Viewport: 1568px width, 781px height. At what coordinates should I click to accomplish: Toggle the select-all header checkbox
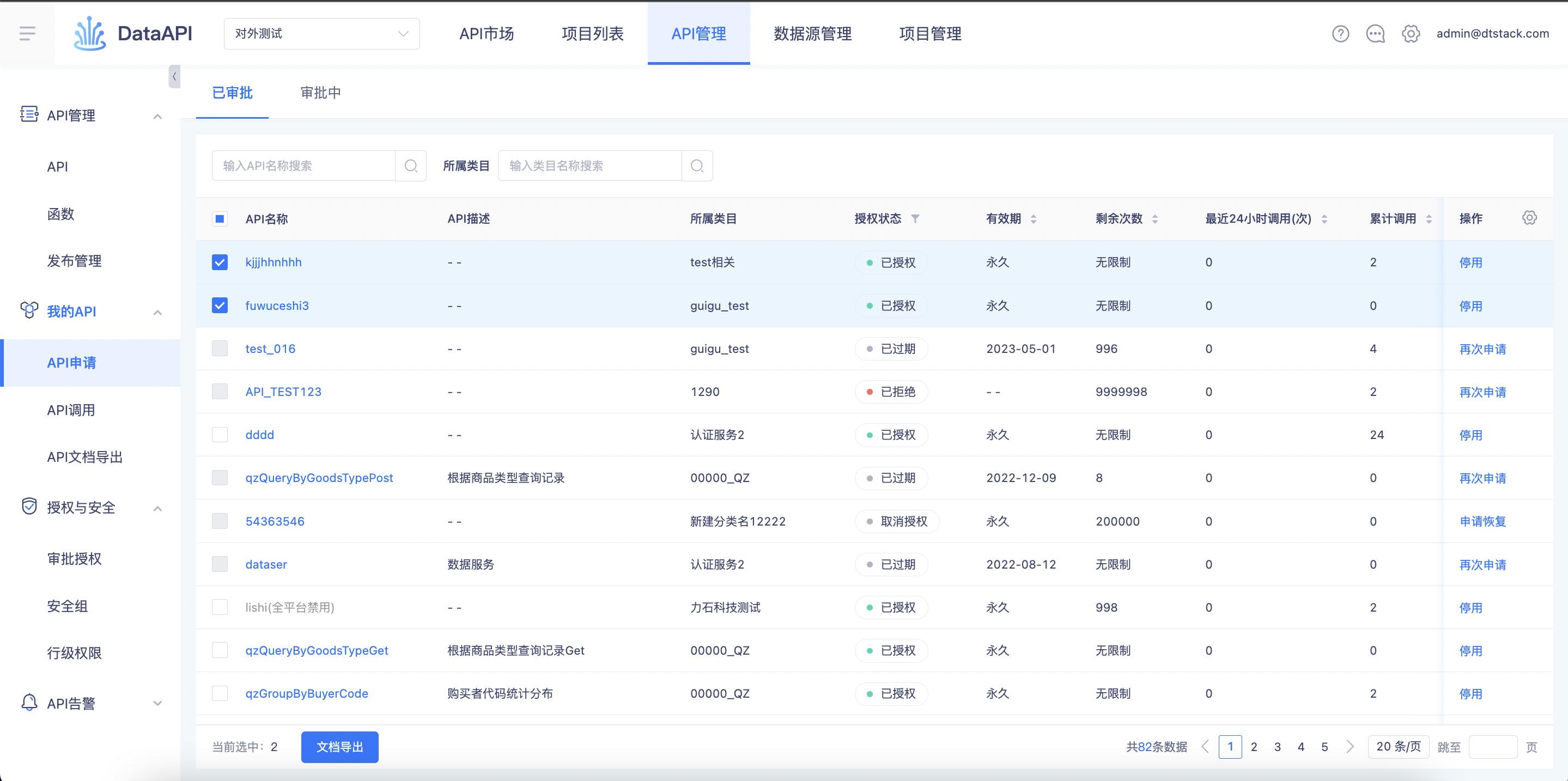point(220,219)
